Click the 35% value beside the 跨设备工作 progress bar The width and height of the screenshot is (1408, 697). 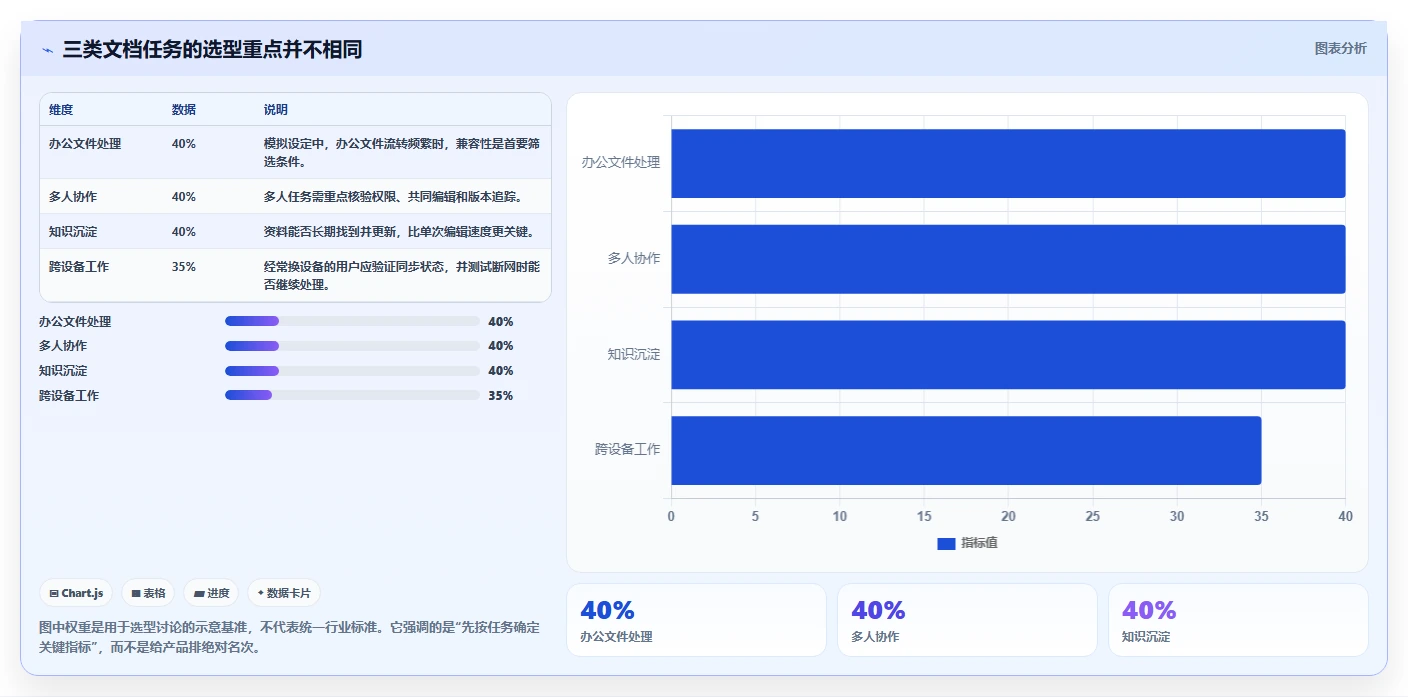[x=500, y=396]
